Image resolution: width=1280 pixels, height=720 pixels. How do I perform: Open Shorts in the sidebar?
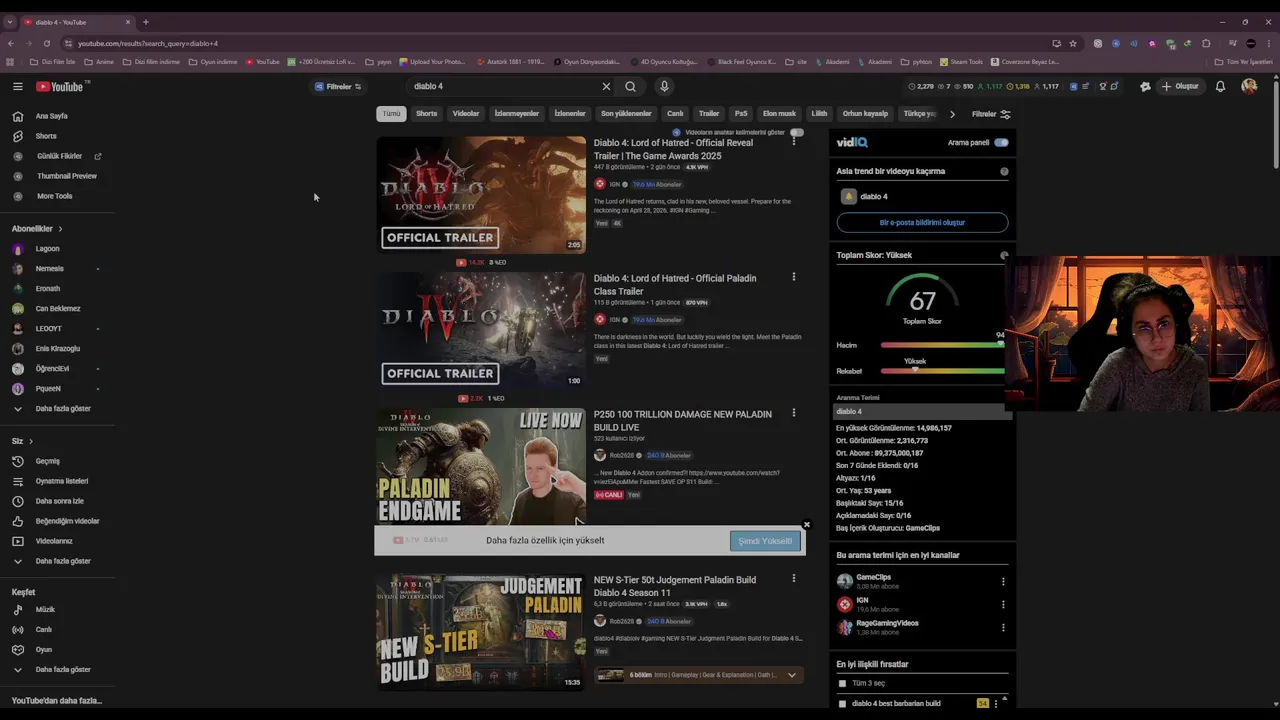point(45,136)
